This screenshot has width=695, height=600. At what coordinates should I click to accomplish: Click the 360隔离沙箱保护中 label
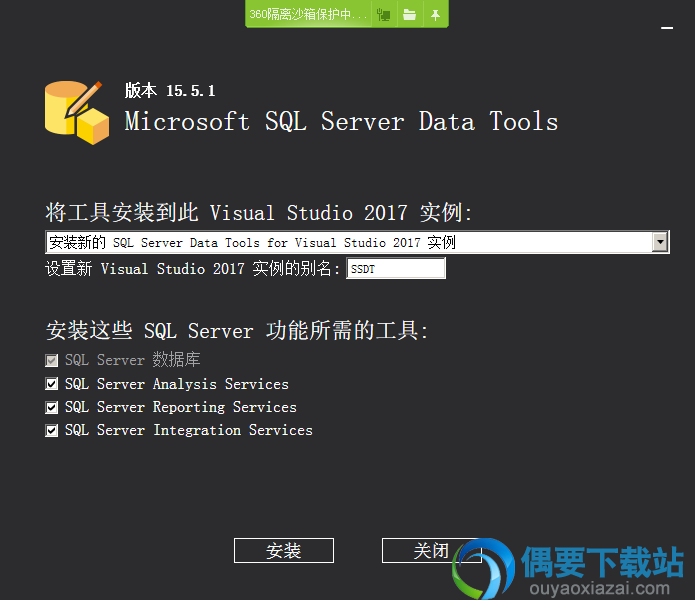click(x=308, y=15)
